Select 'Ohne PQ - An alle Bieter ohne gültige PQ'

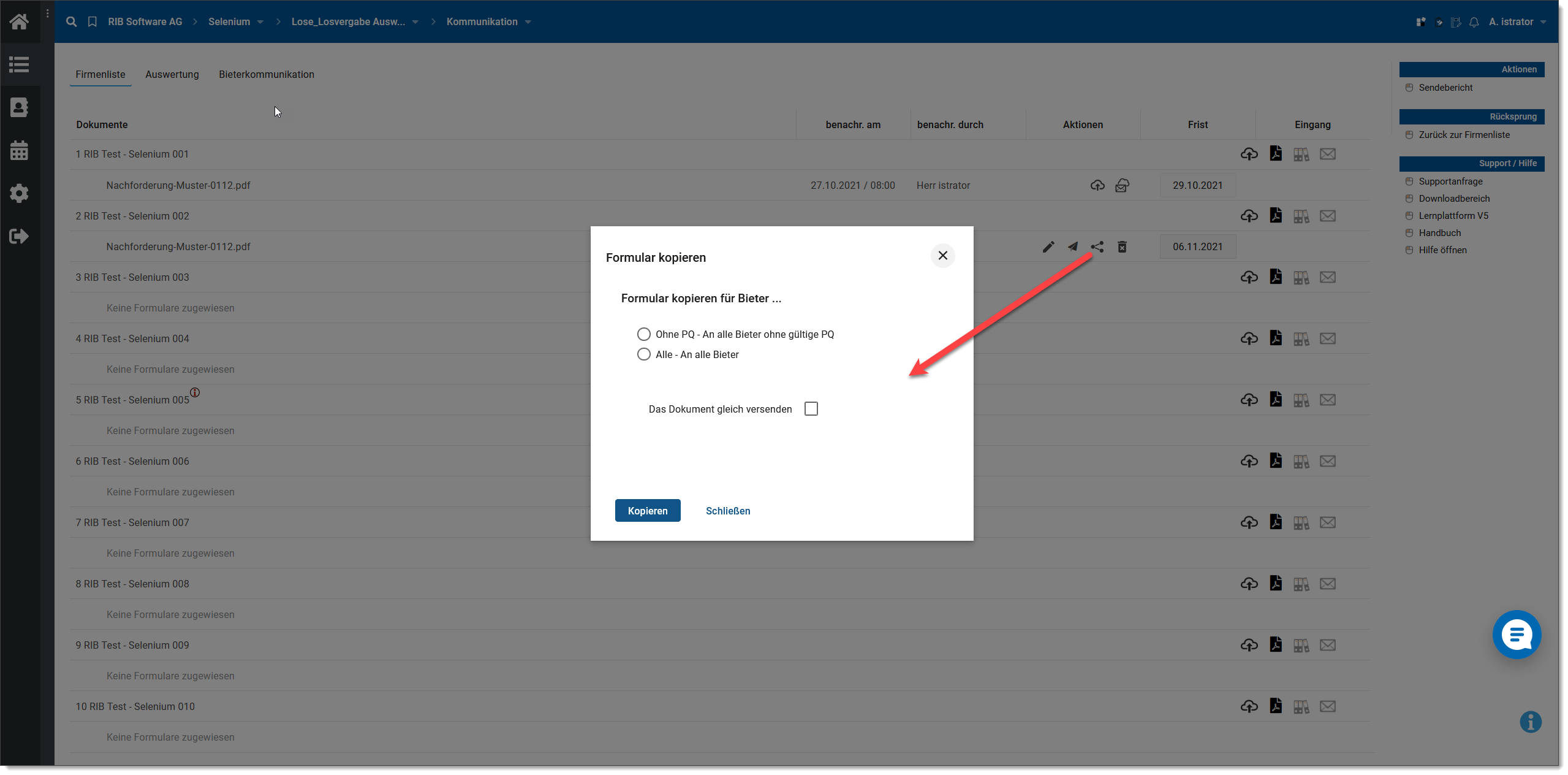(x=643, y=334)
